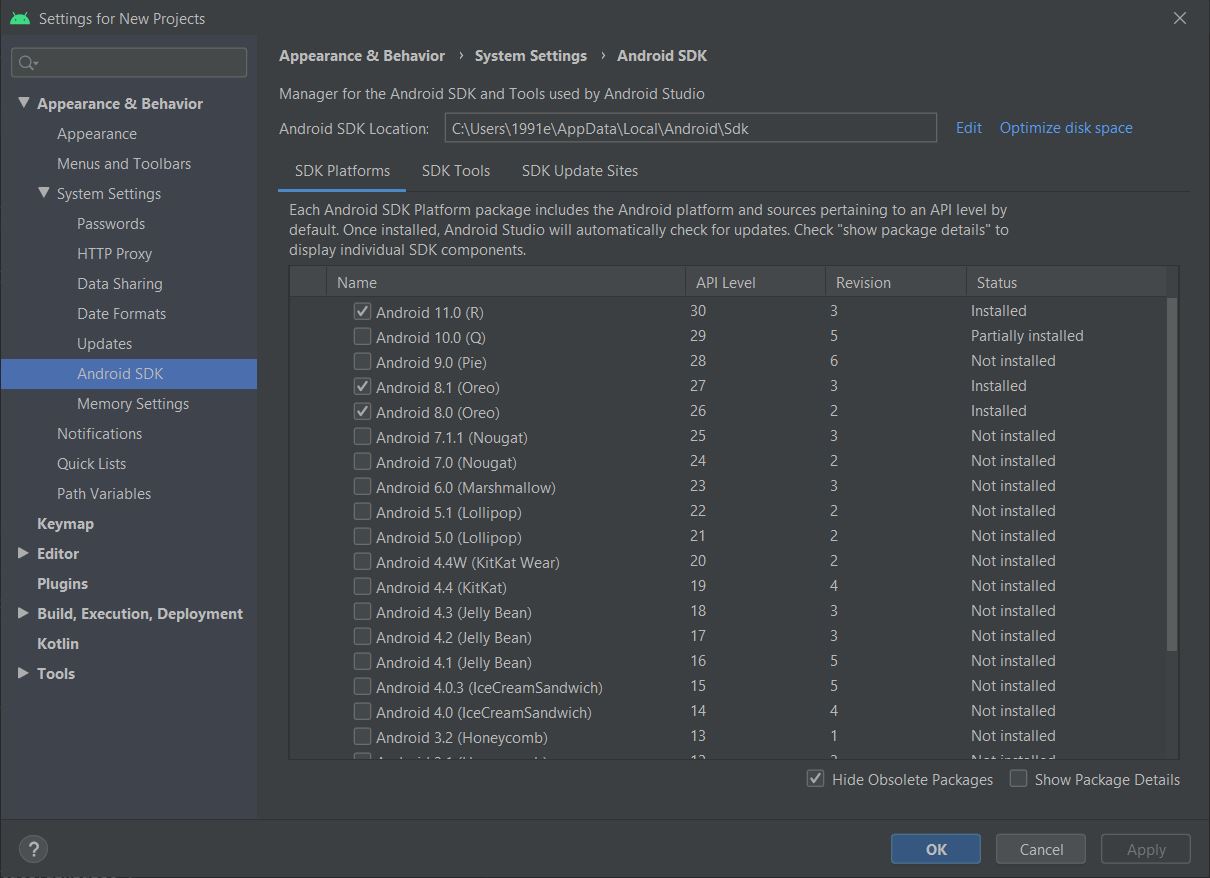Expand the Tools section arrow
The image size is (1210, 878).
[23, 673]
